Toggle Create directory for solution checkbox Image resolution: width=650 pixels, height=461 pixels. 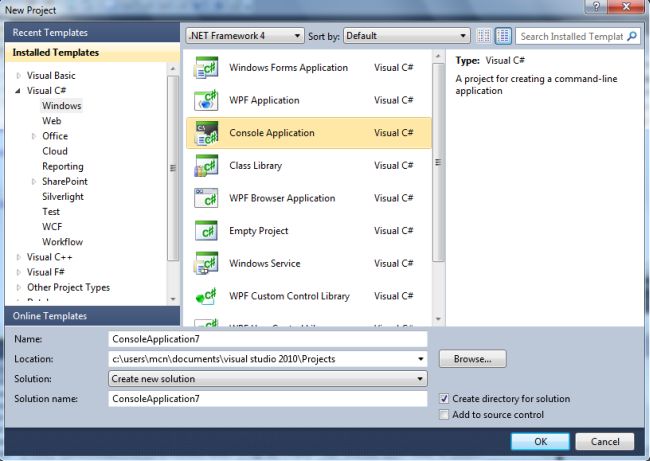[444, 399]
